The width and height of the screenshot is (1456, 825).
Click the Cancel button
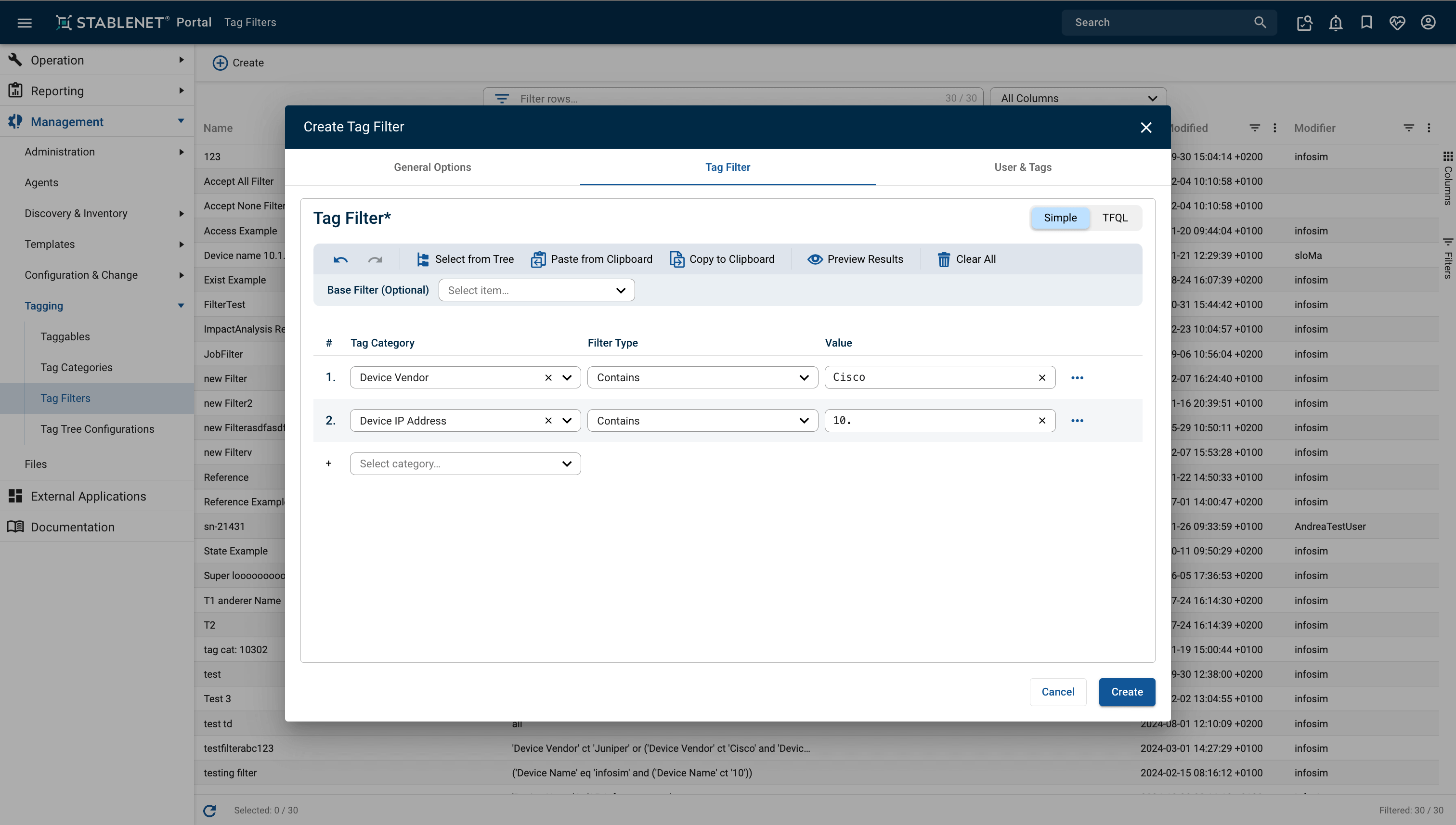coord(1057,693)
